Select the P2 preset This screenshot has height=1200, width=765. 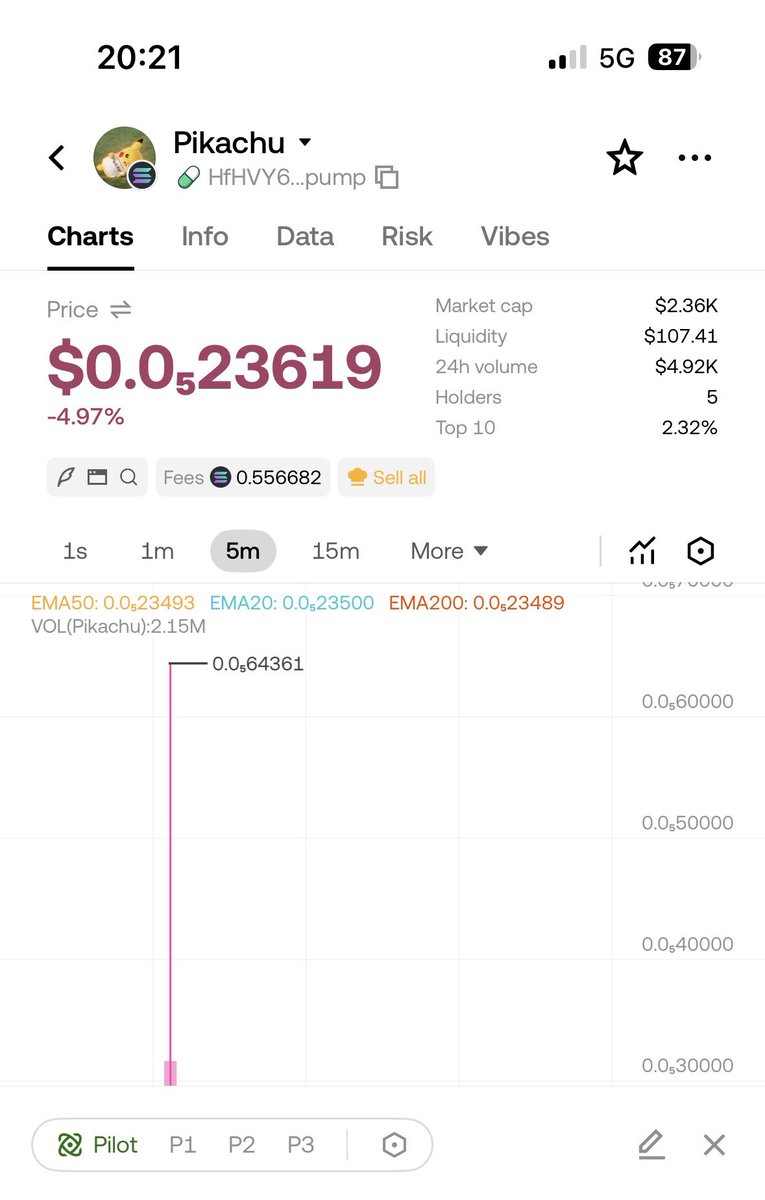pyautogui.click(x=241, y=1145)
